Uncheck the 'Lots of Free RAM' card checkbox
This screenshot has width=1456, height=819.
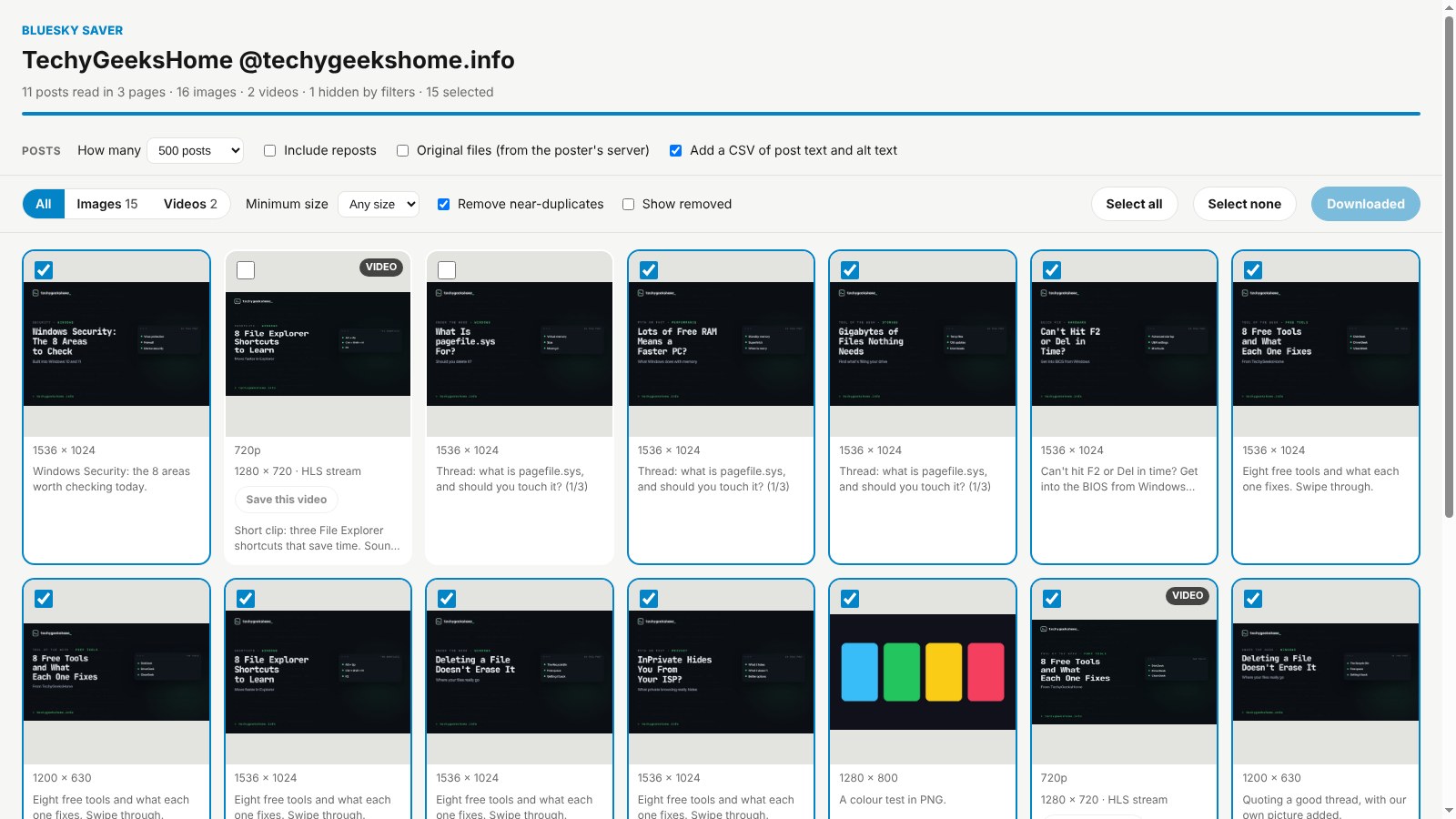(x=649, y=270)
